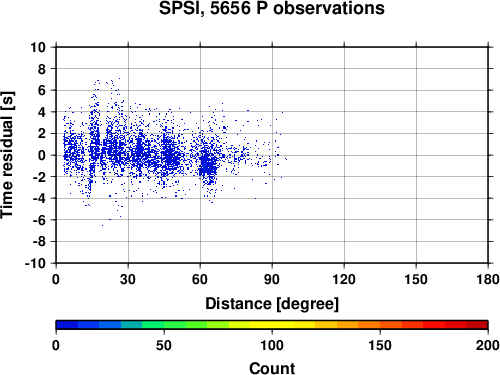
Task: Click the colorbar tick label 200
Action: click(x=488, y=345)
